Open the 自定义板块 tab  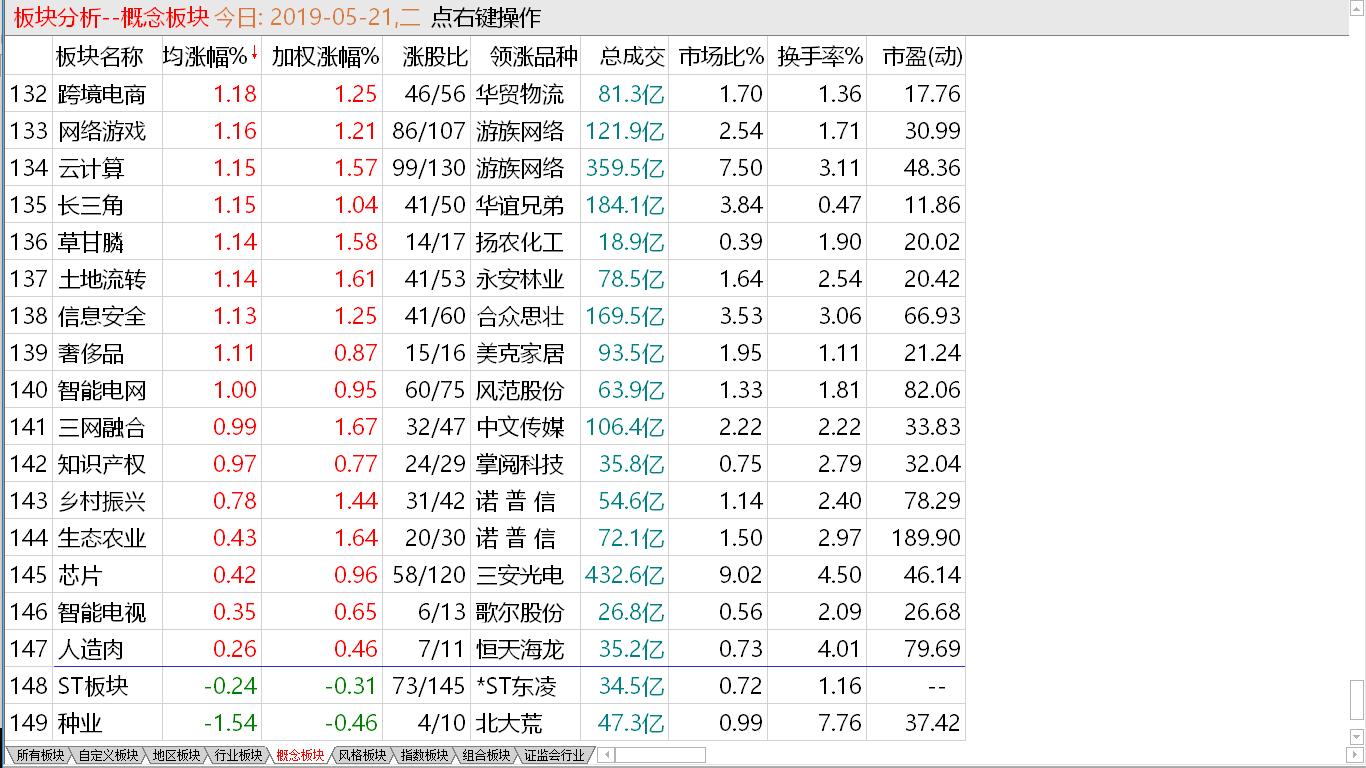tap(108, 755)
